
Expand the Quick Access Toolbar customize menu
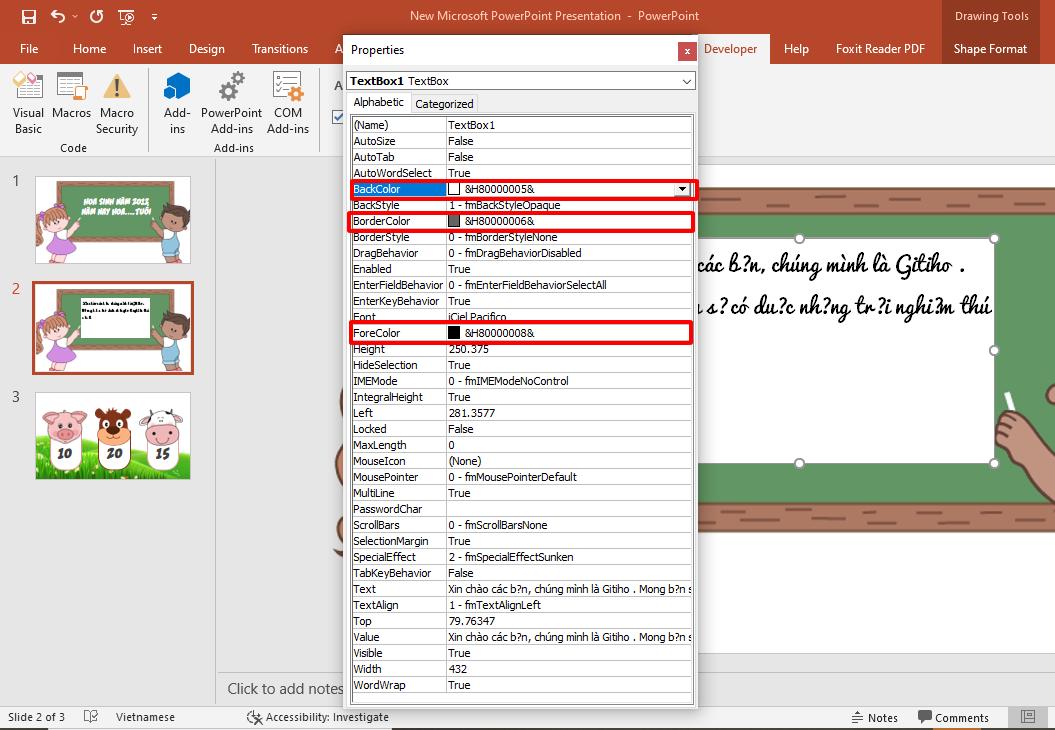coord(154,17)
